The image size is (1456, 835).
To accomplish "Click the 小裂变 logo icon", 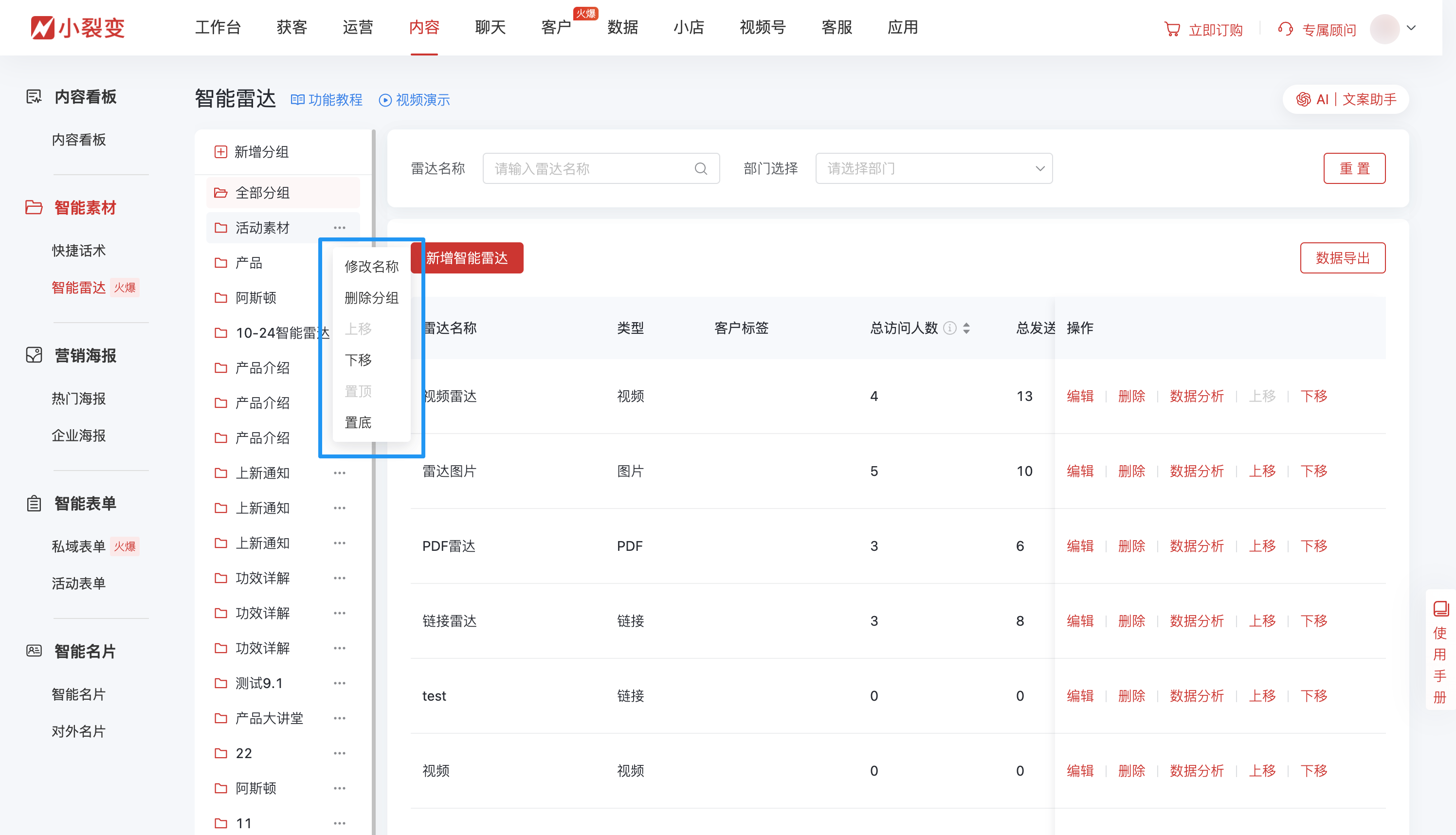I will [42, 28].
